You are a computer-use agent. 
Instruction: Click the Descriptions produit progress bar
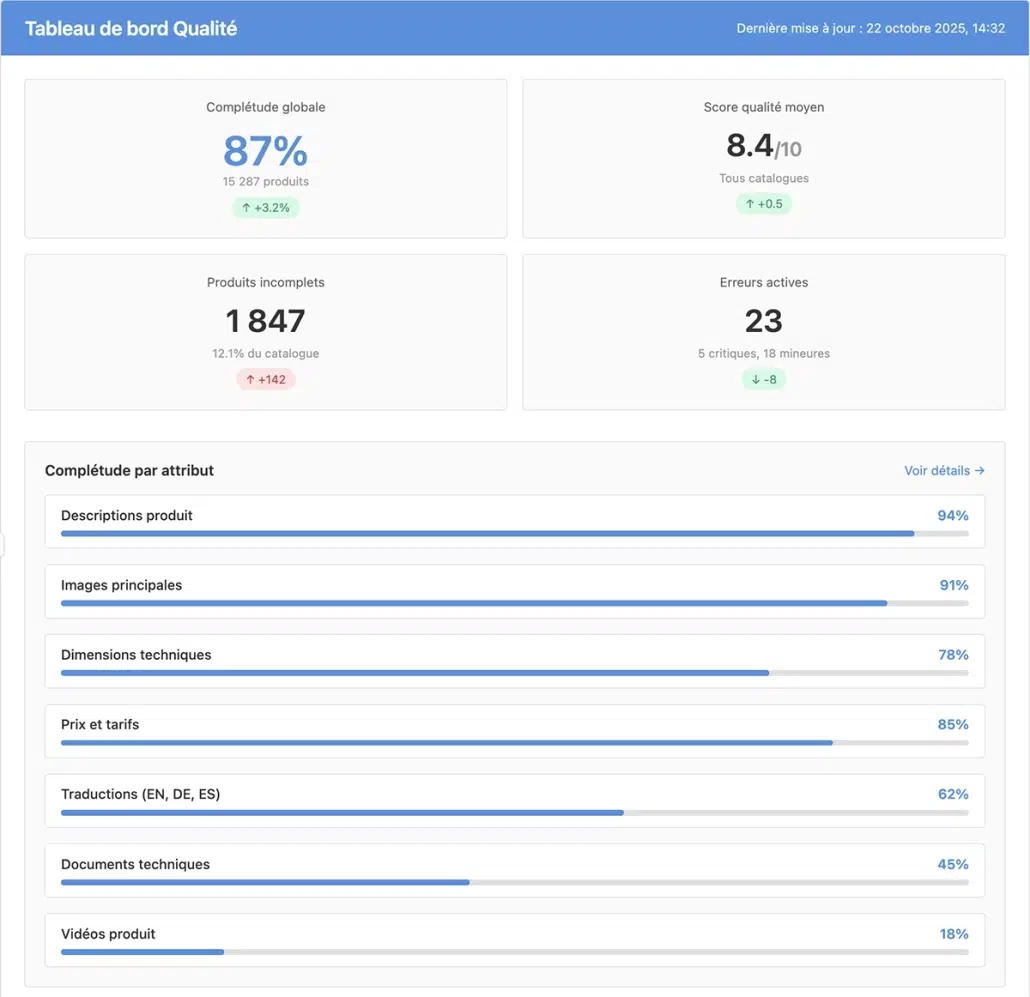point(514,534)
